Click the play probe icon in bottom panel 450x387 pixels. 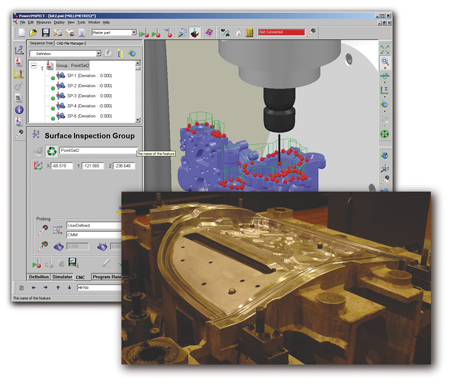click(36, 264)
